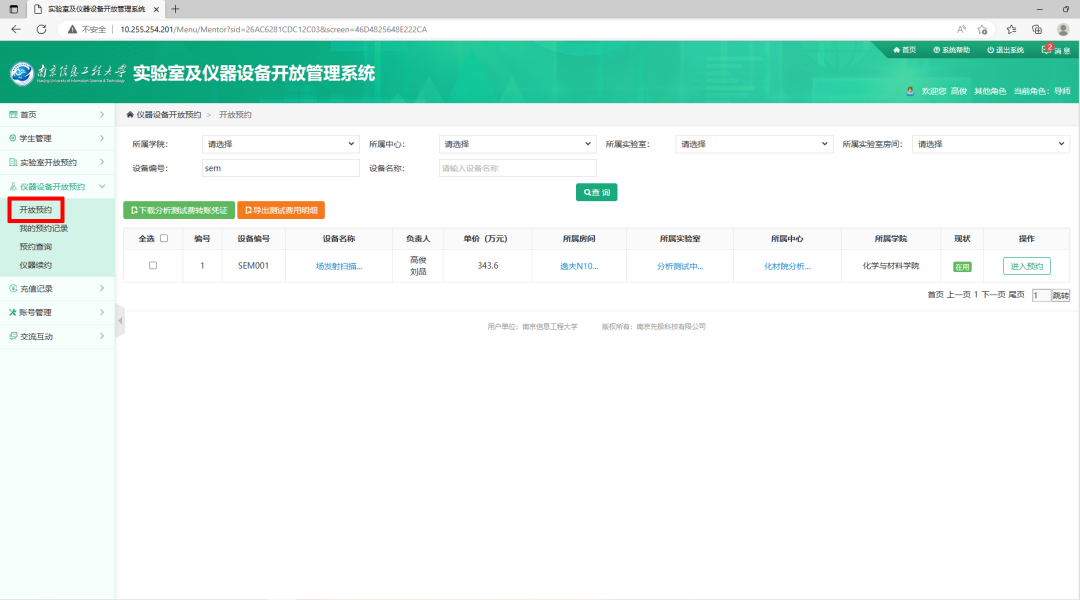The height and width of the screenshot is (600, 1080).
Task: Click the browser back arrow
Action: tap(16, 29)
